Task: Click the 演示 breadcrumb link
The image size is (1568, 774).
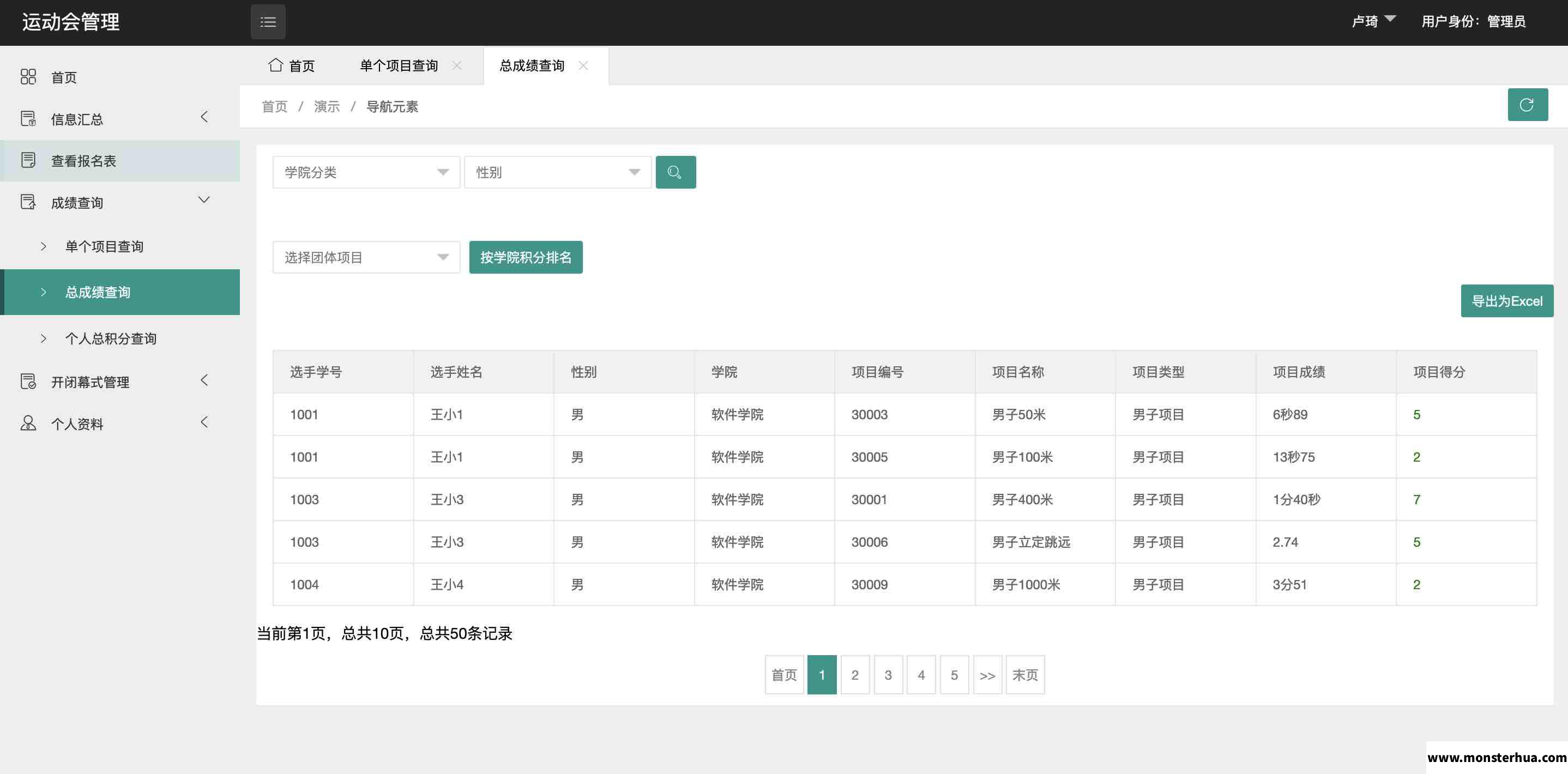Action: point(327,106)
